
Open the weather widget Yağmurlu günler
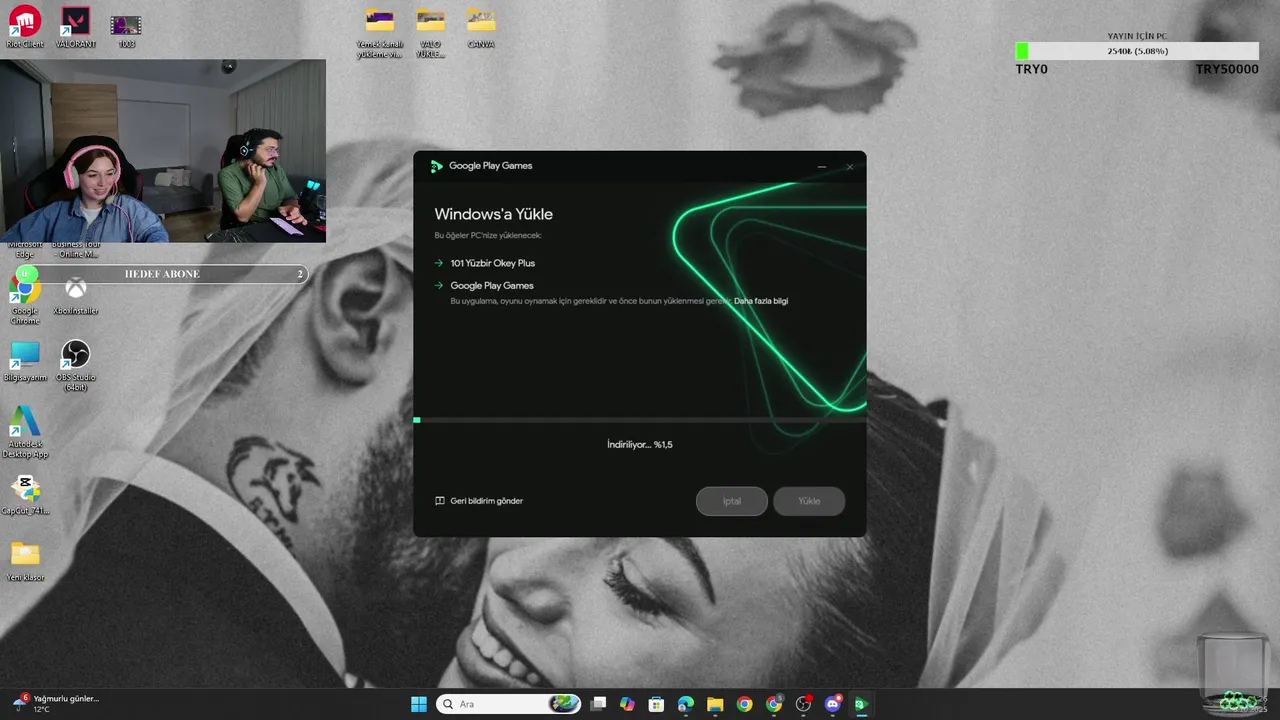[x=55, y=704]
